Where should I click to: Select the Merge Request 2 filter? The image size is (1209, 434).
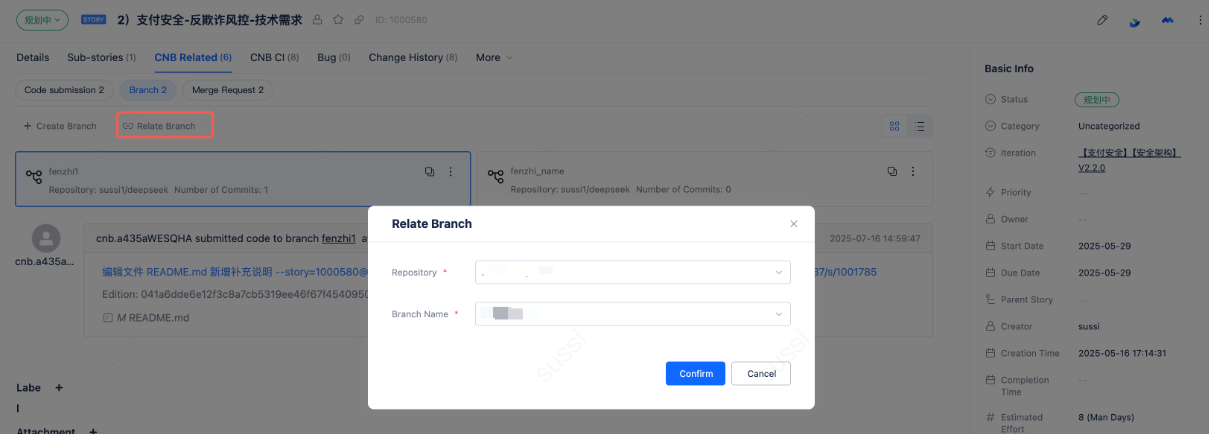click(228, 90)
